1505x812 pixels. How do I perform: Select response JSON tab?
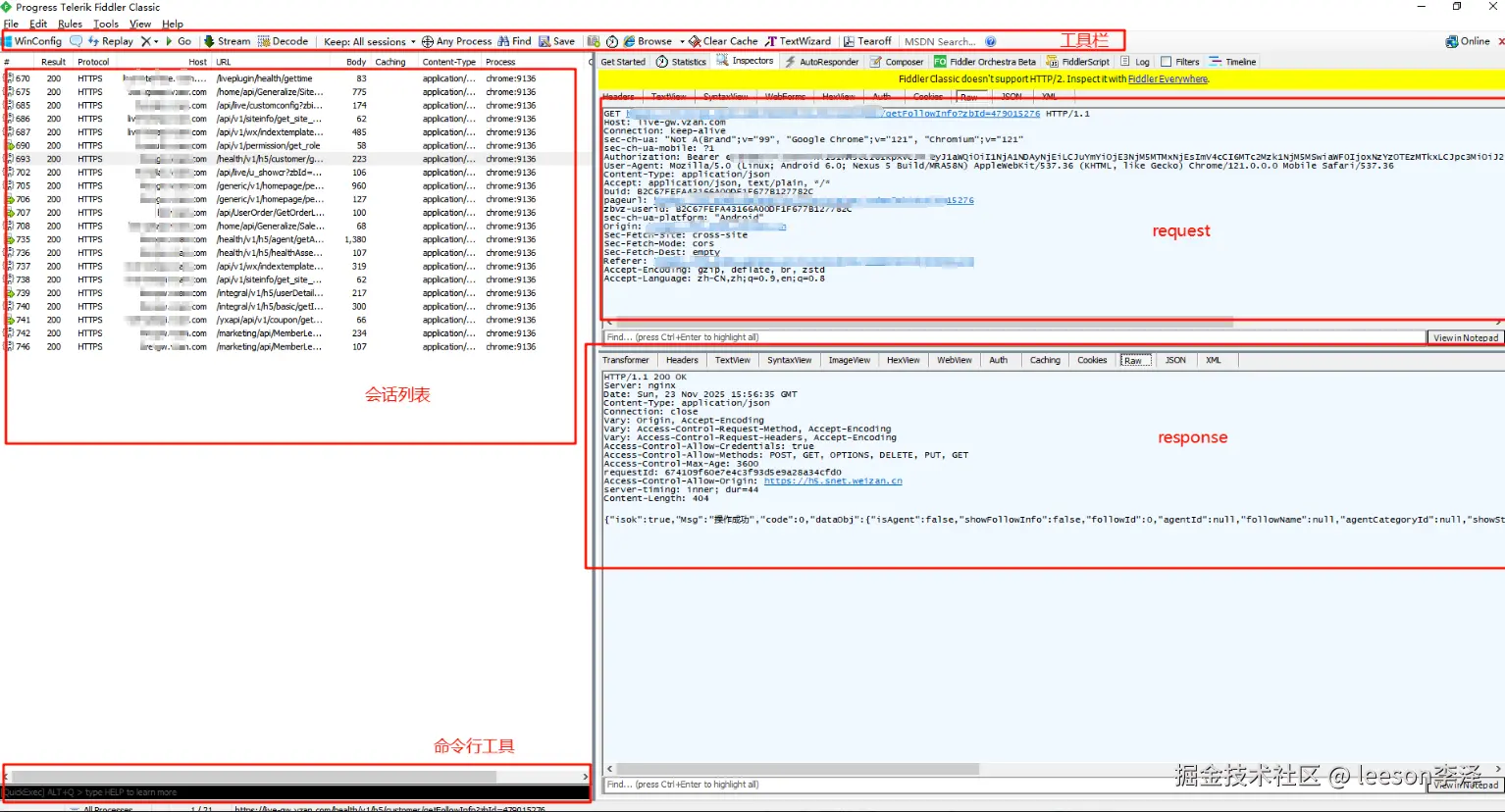(x=1175, y=360)
